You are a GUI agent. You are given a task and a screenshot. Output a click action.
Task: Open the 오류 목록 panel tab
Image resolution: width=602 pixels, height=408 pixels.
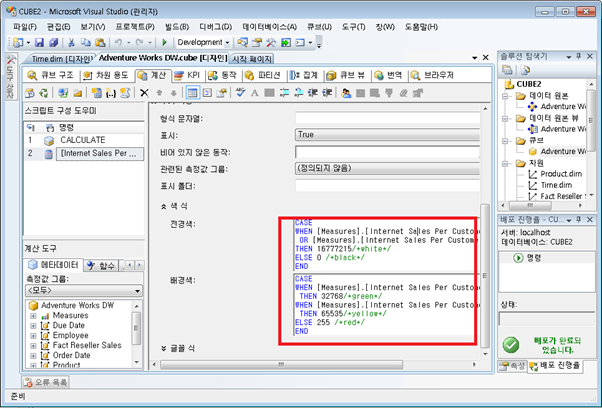[46, 382]
